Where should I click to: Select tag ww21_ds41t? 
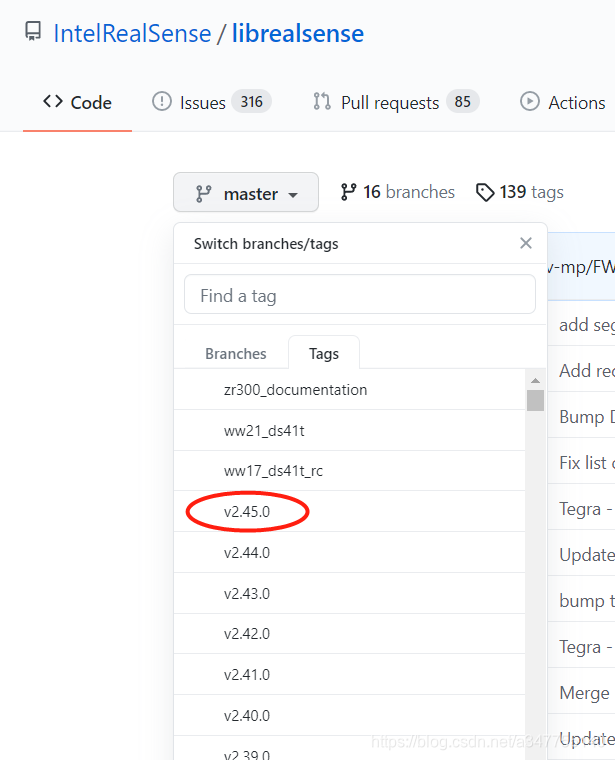click(x=349, y=430)
